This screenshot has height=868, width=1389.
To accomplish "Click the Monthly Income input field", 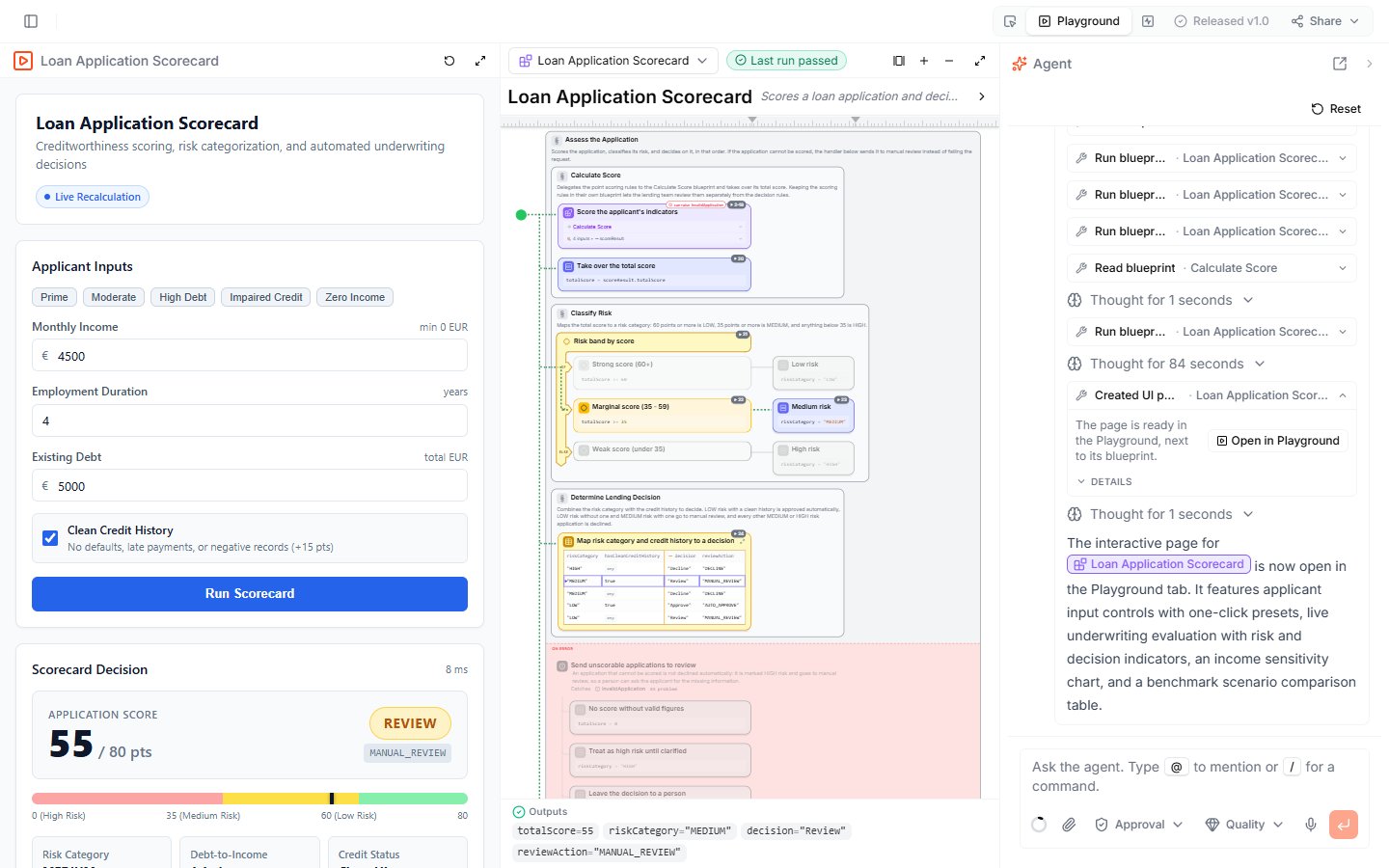I will tap(250, 355).
